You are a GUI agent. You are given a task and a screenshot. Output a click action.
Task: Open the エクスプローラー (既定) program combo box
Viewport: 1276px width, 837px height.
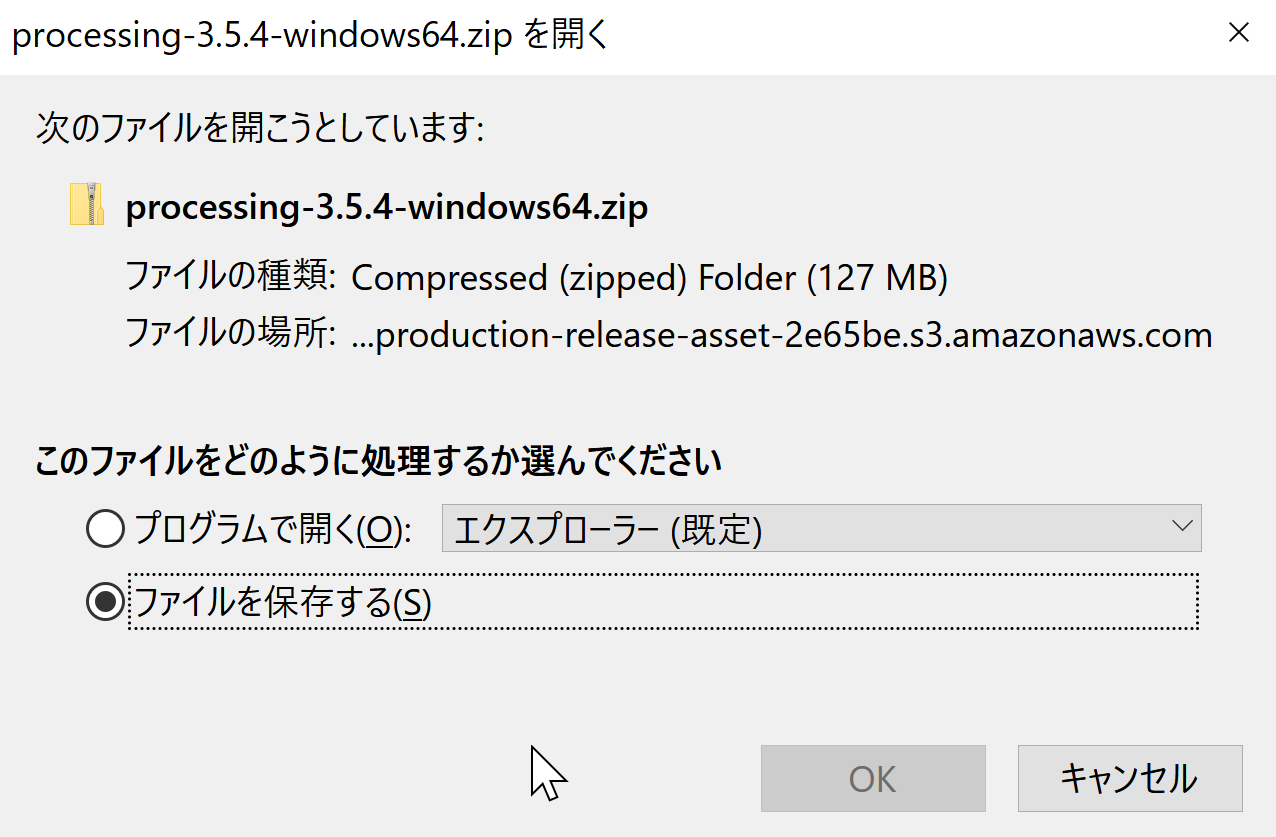click(x=821, y=528)
